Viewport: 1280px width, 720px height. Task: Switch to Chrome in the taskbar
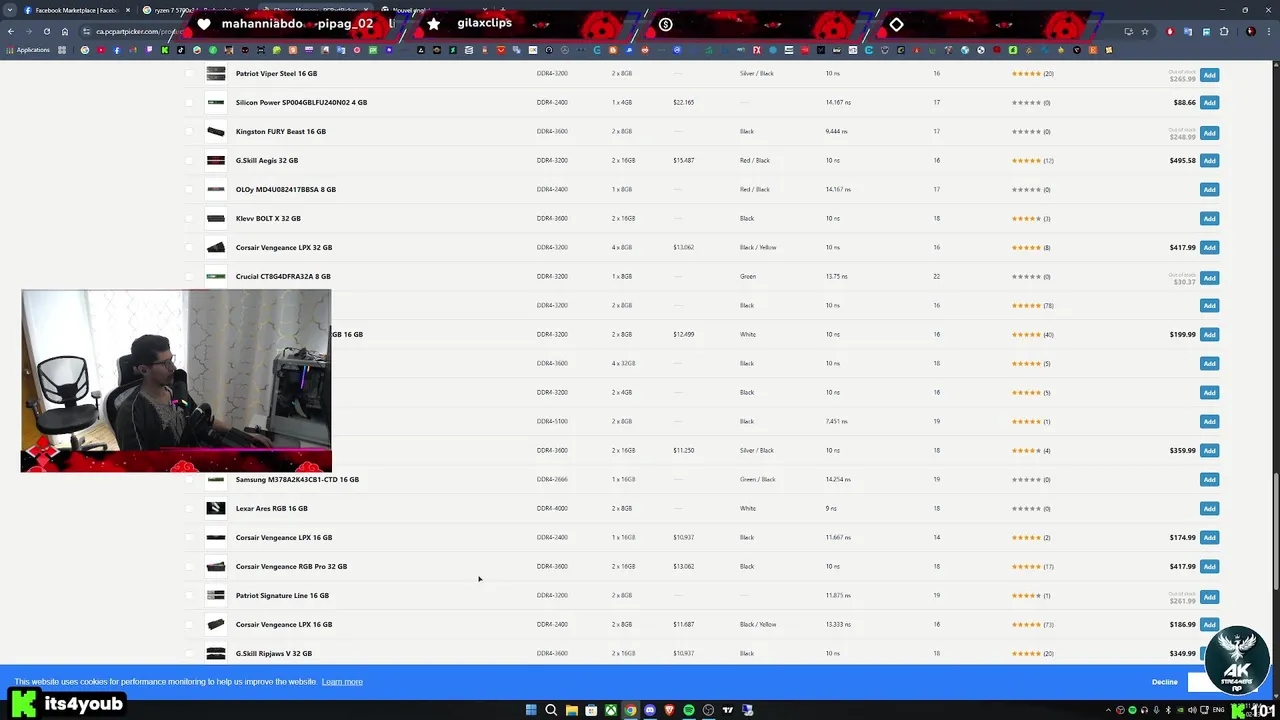pyautogui.click(x=630, y=710)
